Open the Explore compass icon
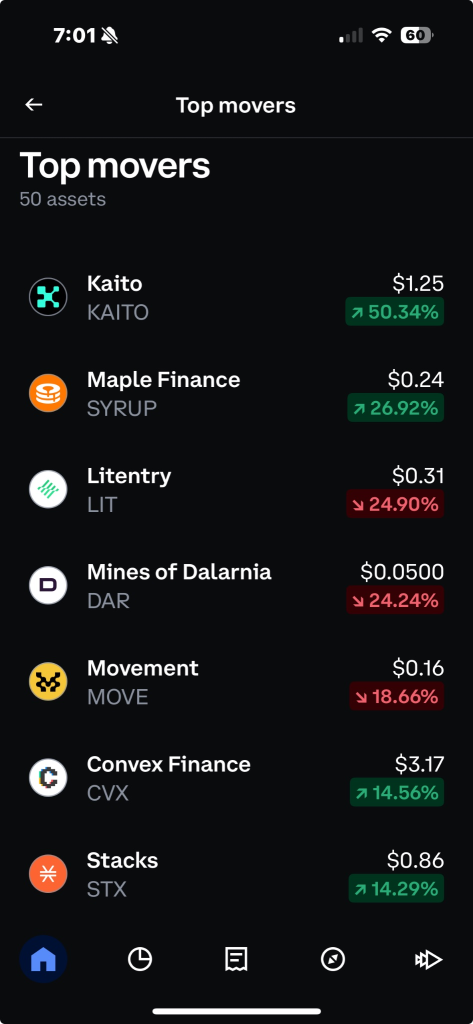 [333, 959]
